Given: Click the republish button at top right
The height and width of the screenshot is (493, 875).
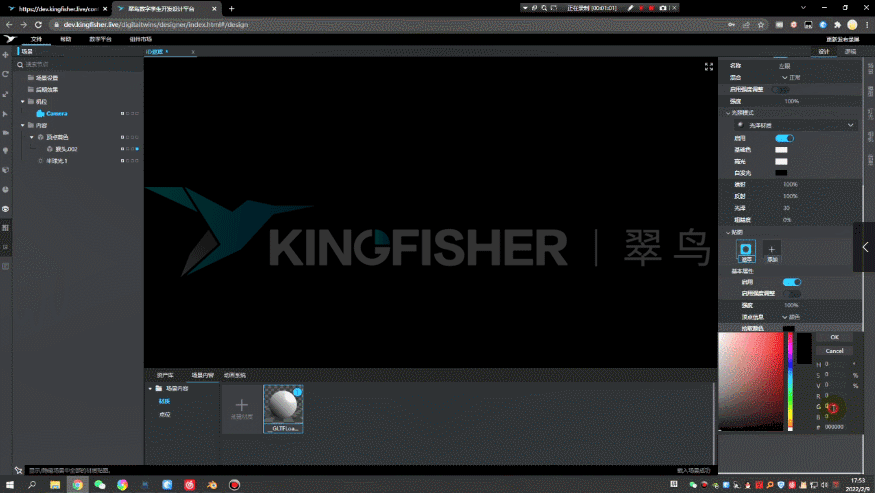Looking at the screenshot, I should (843, 39).
